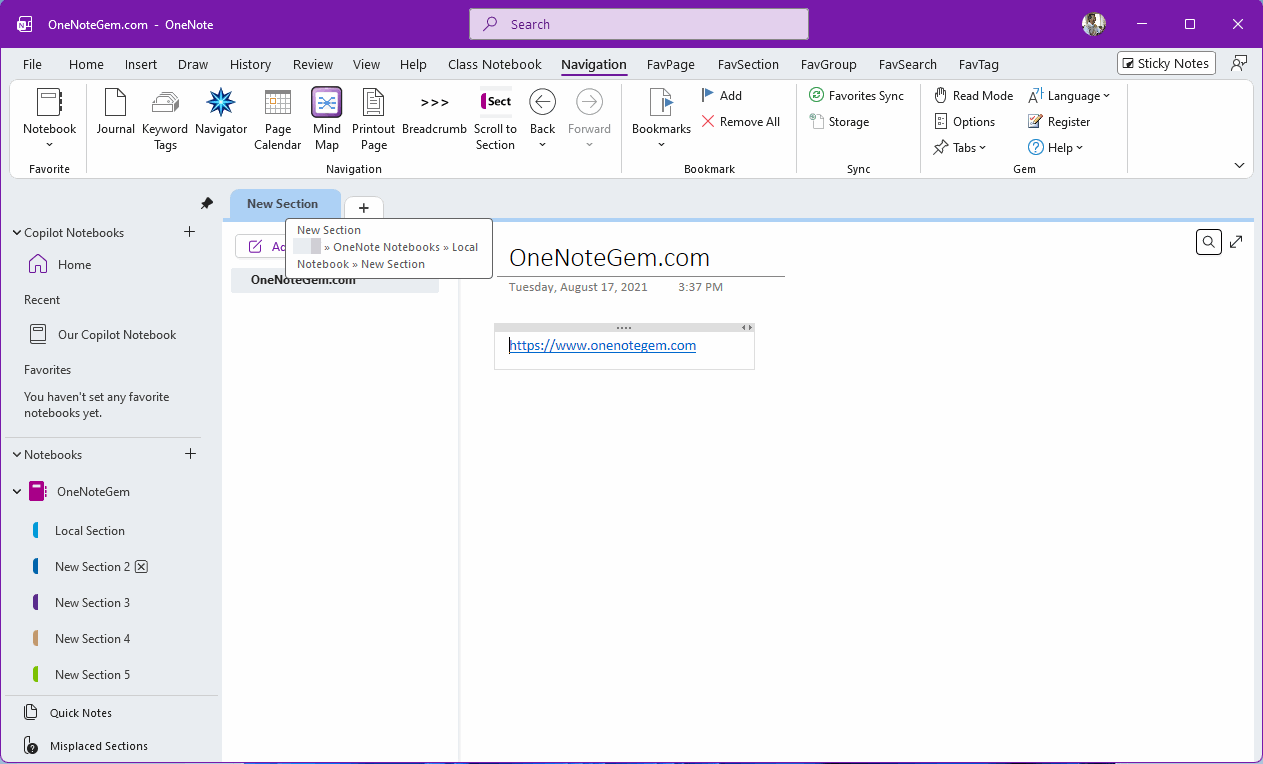Open the File menu

click(x=33, y=64)
